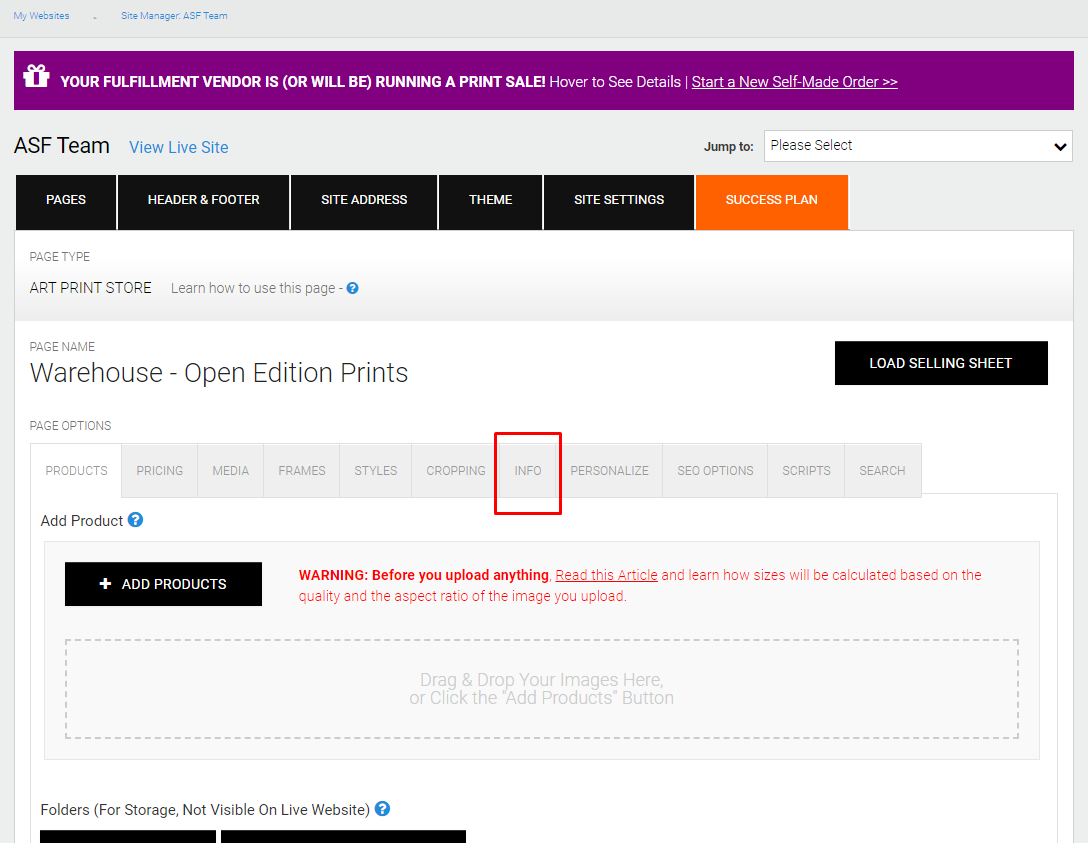Click the 'ART PRINT STORE' page type text

coord(91,288)
